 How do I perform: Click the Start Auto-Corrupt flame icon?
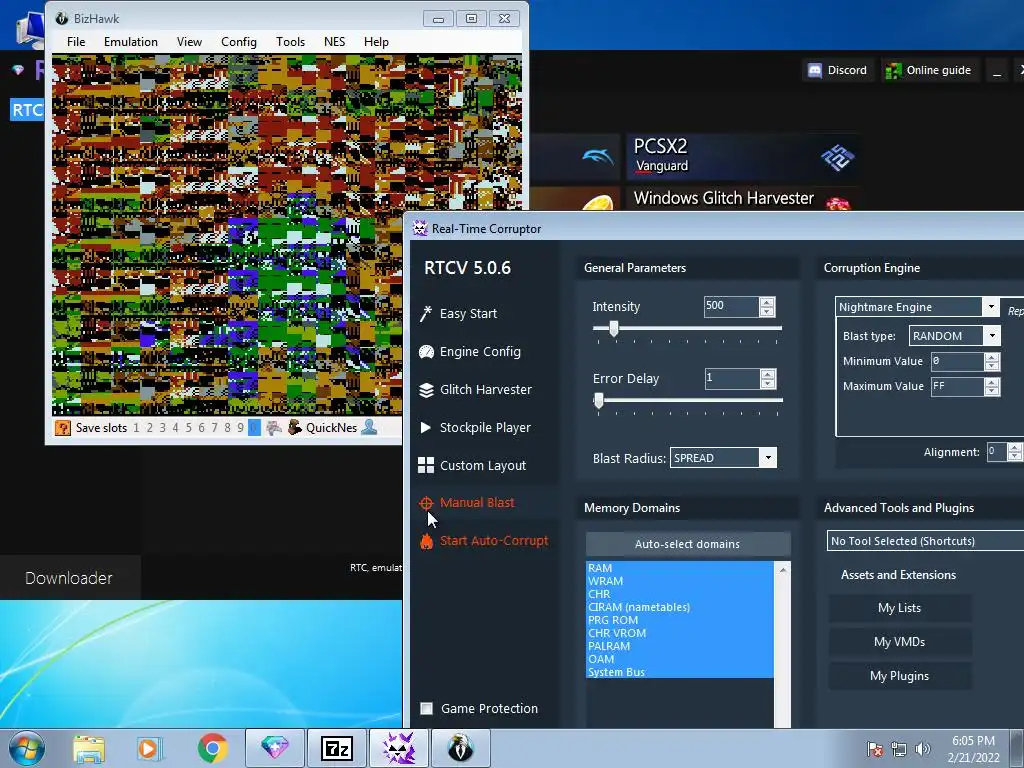tap(426, 541)
